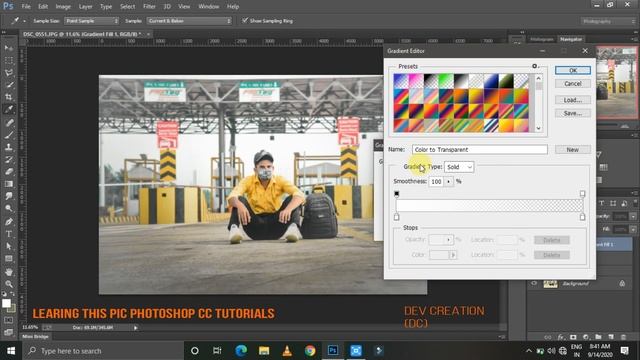Click the Load... button
This screenshot has height=360, width=640.
point(573,100)
